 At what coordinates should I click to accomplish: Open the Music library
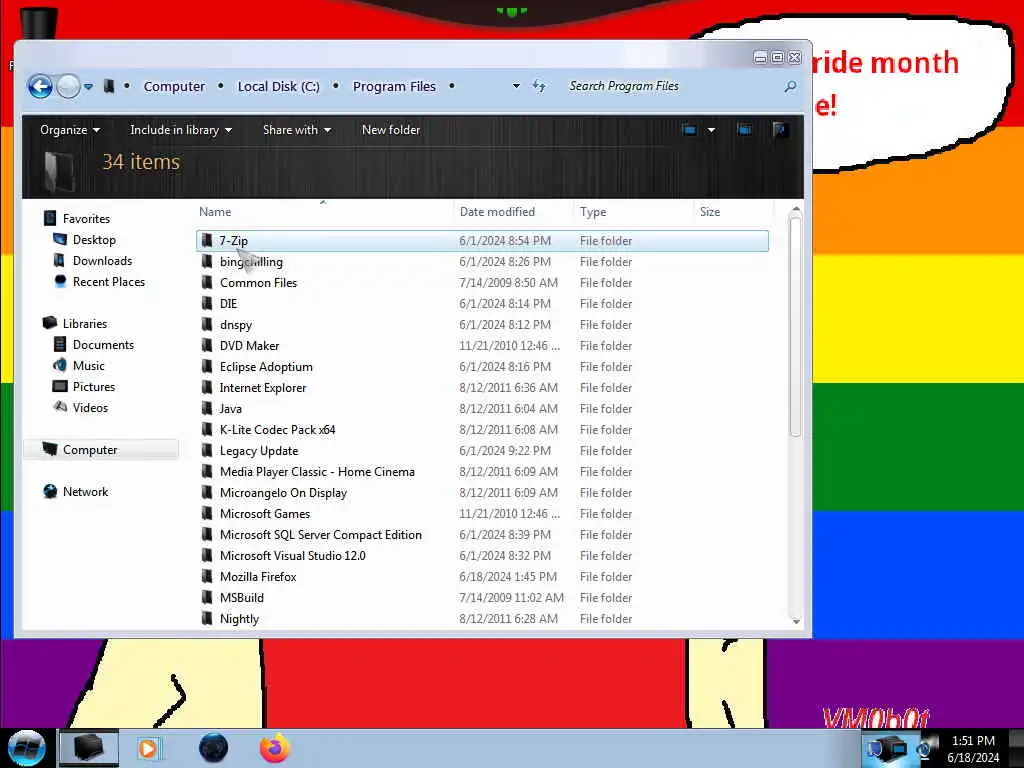coord(89,366)
